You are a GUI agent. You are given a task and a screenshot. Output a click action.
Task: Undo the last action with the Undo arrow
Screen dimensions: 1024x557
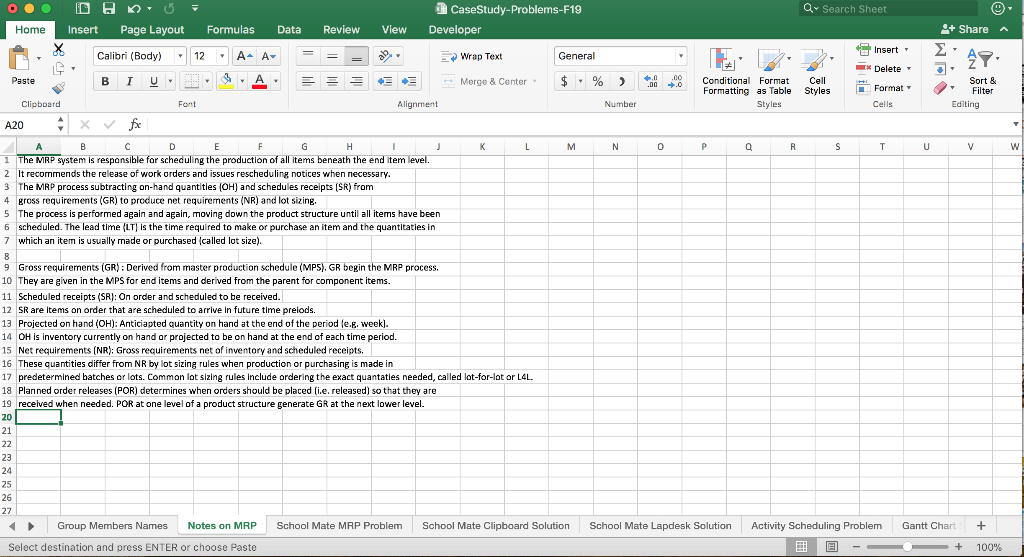(134, 8)
